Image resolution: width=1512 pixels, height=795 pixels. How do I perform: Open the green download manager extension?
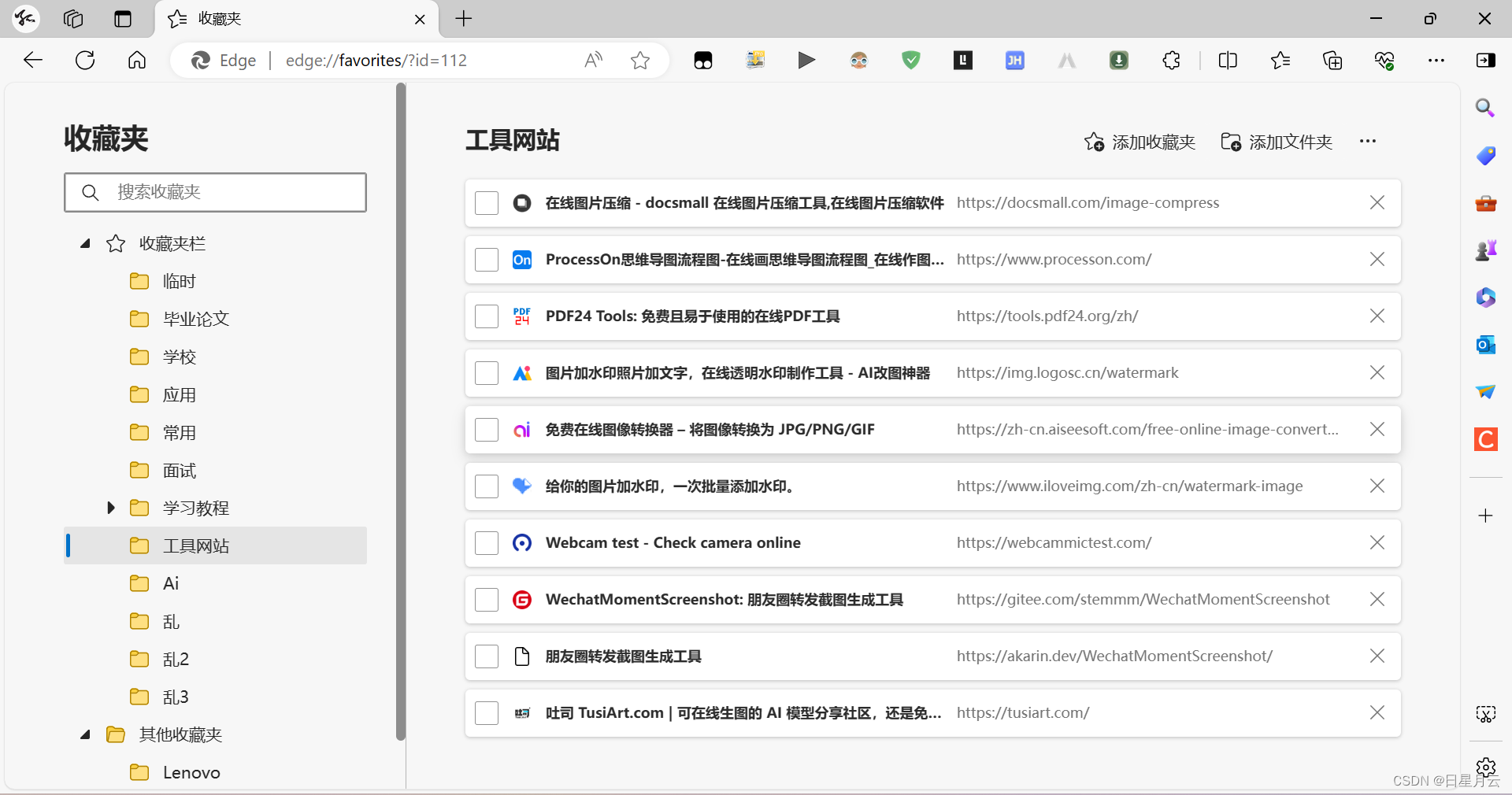click(1119, 61)
